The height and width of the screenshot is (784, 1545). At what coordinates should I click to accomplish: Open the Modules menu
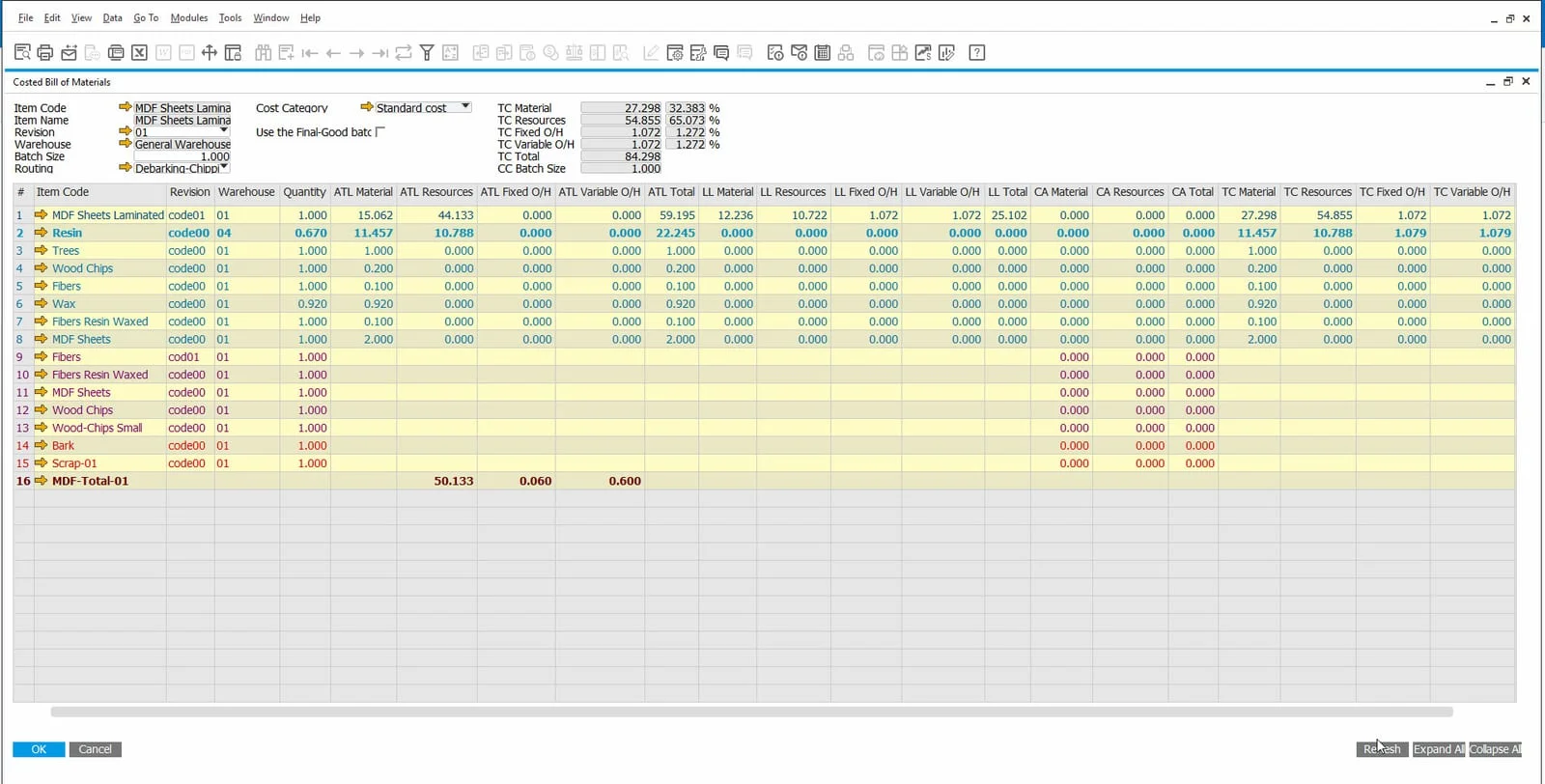(x=188, y=18)
